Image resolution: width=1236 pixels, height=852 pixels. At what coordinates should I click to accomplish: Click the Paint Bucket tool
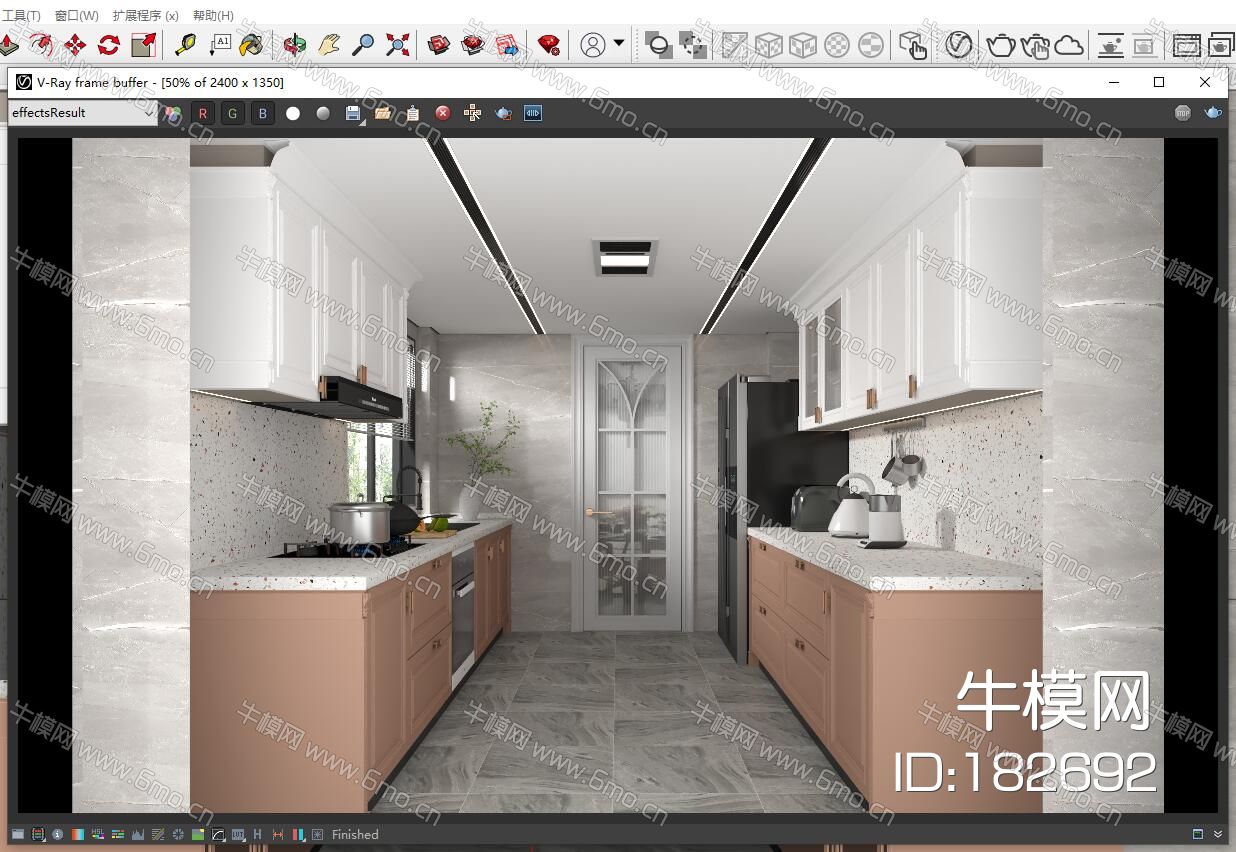coord(251,44)
